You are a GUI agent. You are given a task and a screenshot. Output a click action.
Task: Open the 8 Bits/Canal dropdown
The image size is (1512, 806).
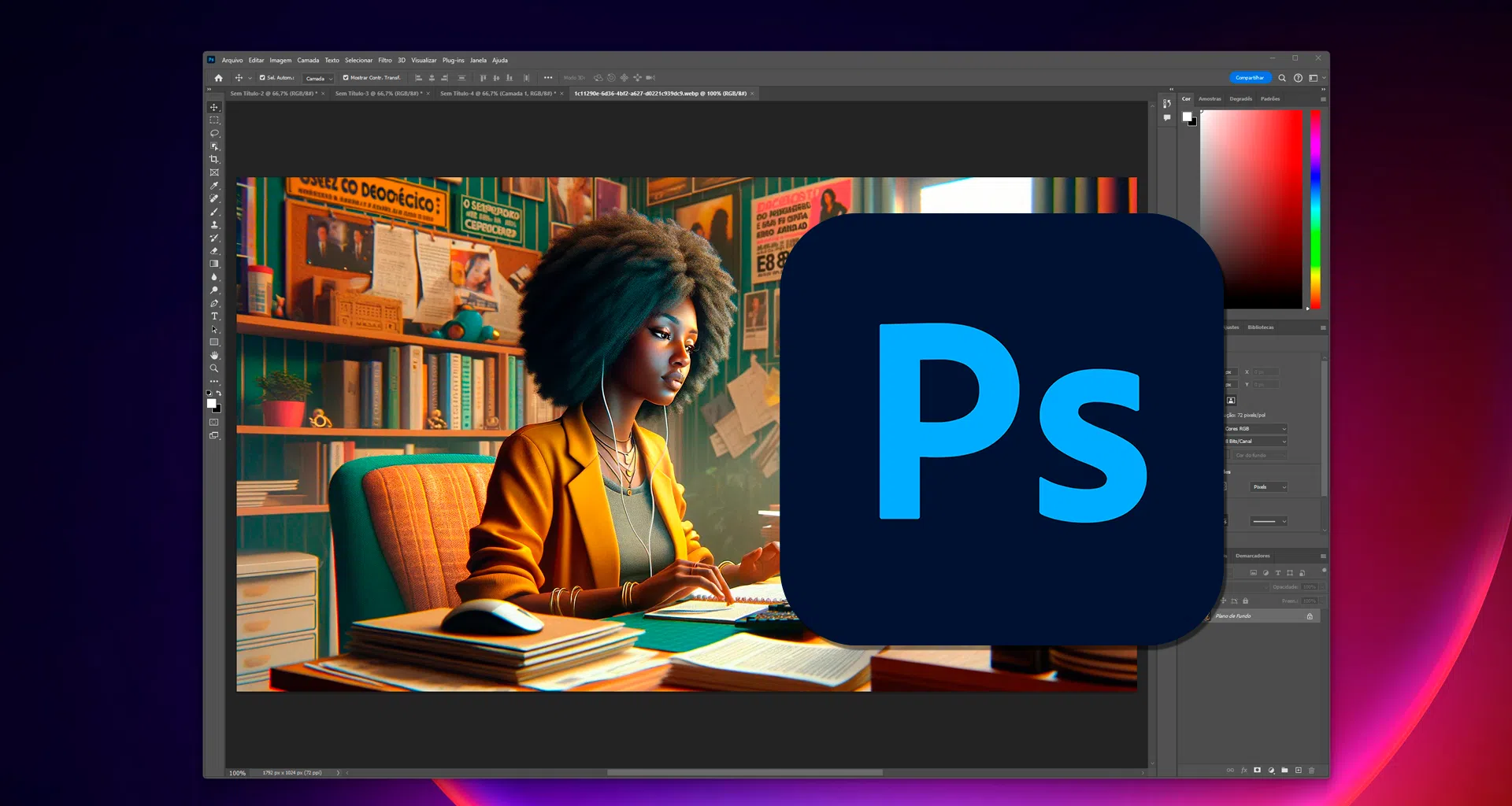click(1254, 442)
